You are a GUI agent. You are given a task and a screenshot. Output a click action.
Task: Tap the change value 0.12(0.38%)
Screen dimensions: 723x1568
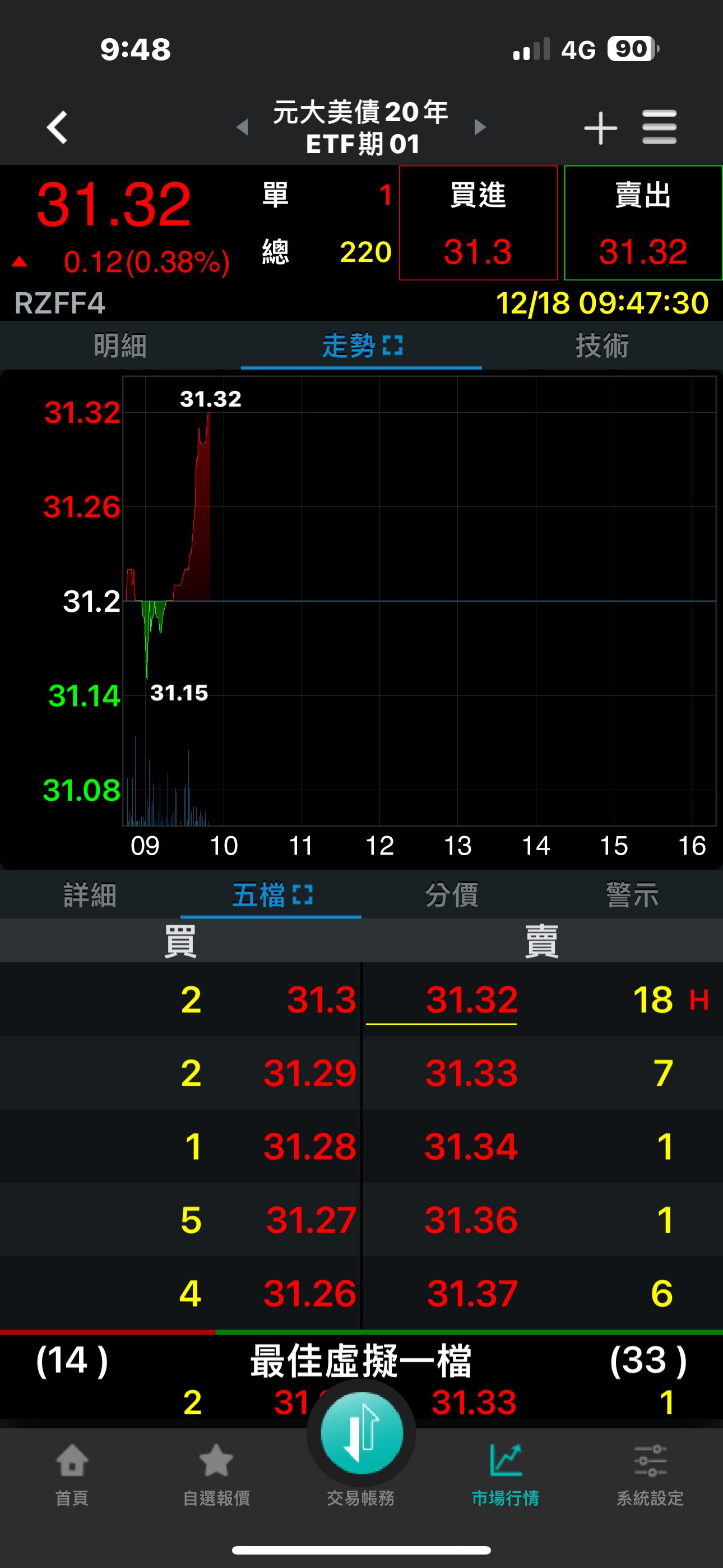pyautogui.click(x=147, y=262)
